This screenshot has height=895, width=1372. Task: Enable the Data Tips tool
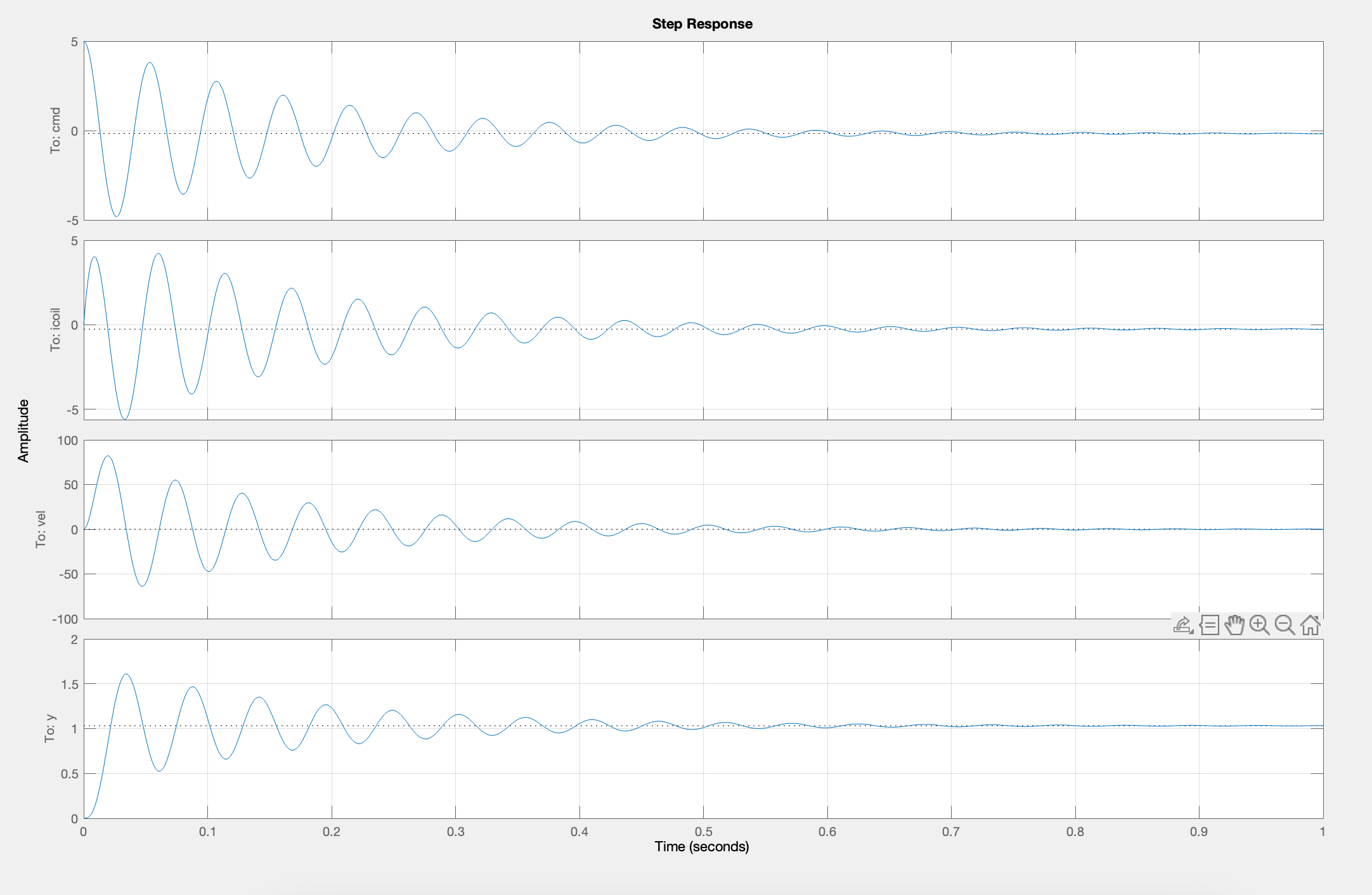tap(1209, 626)
